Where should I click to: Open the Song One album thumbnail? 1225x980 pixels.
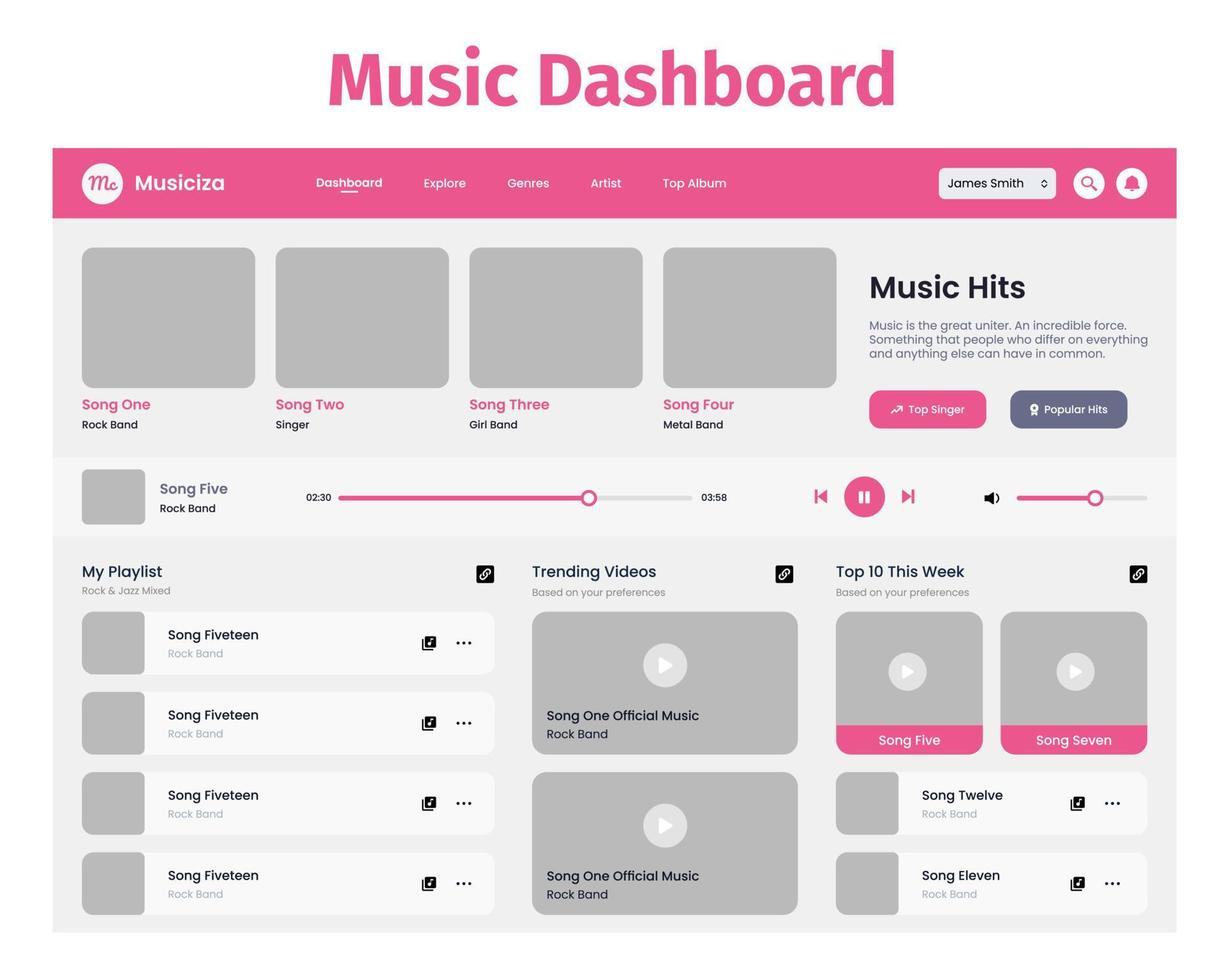click(x=169, y=318)
